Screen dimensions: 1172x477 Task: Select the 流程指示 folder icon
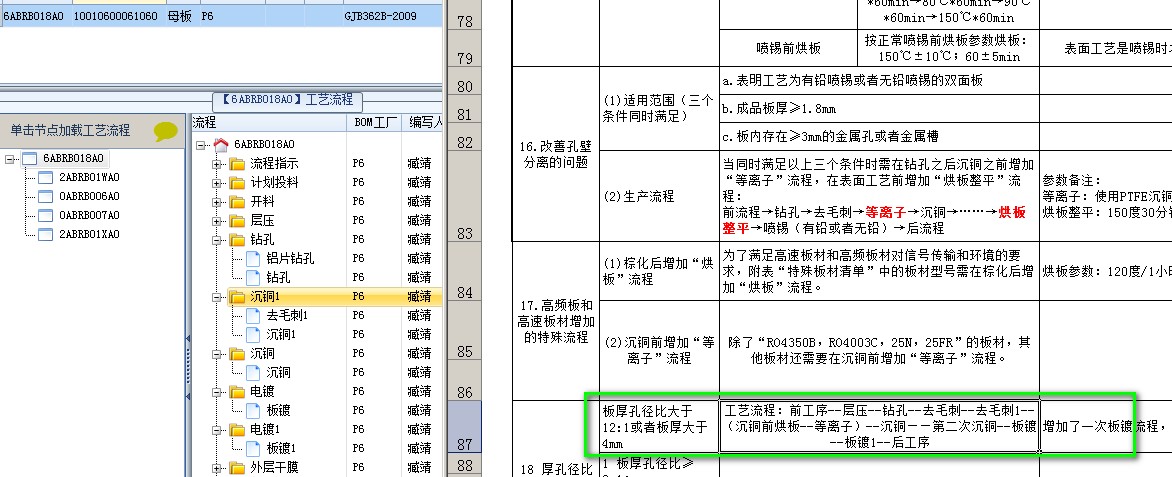coord(237,164)
